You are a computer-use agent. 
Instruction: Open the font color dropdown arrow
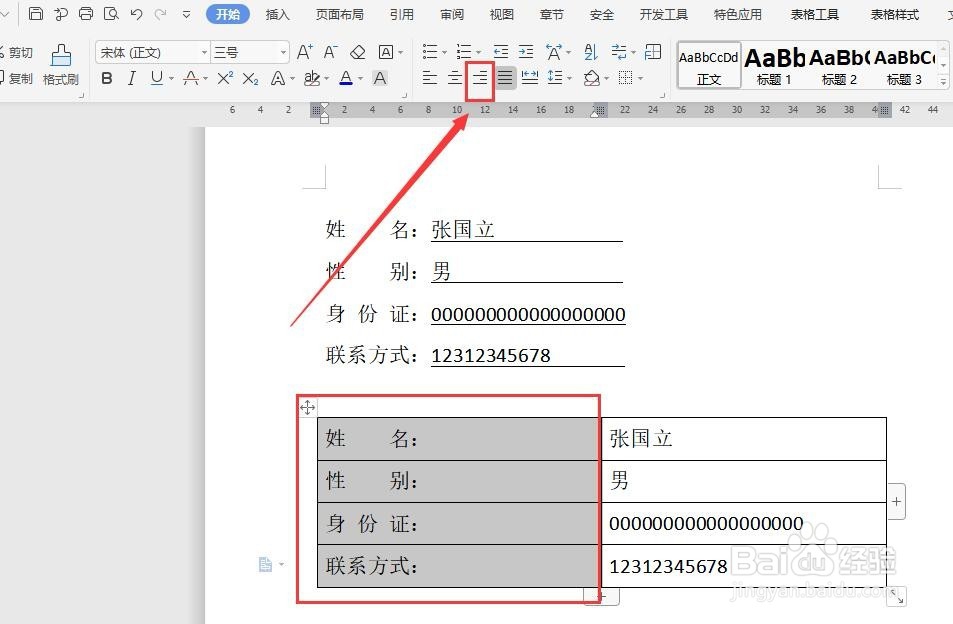pyautogui.click(x=358, y=78)
